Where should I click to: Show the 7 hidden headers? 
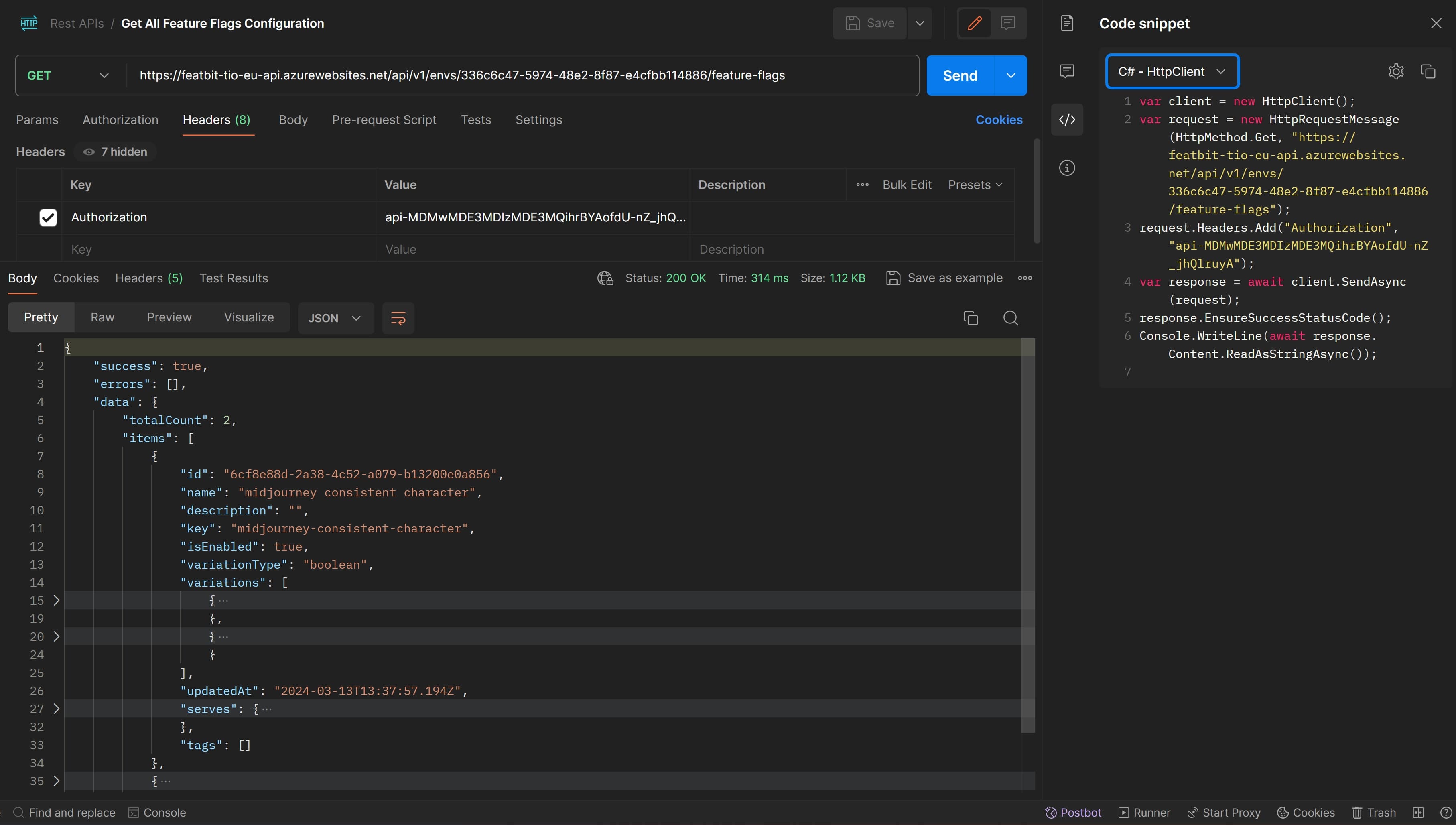point(116,152)
